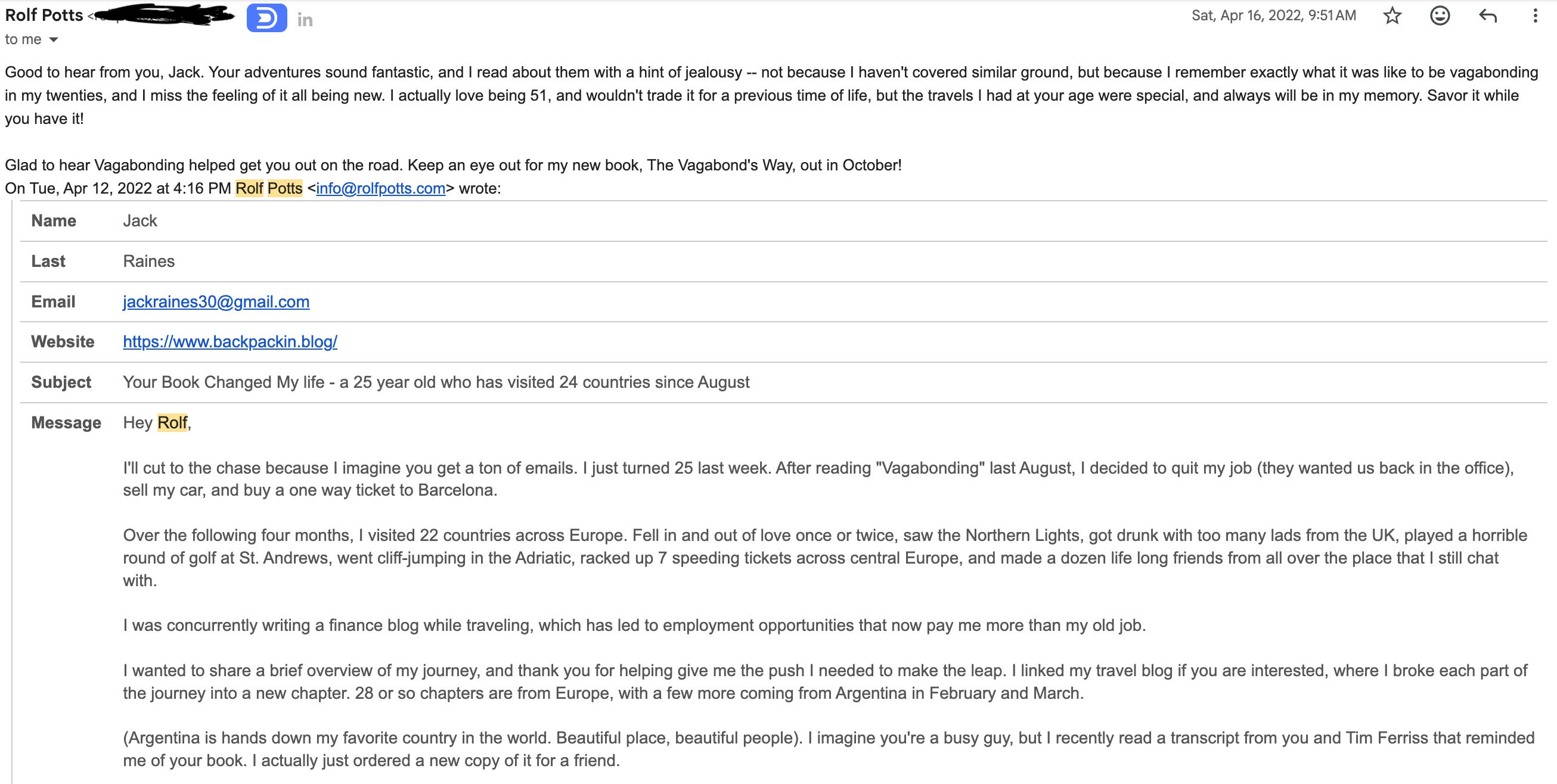Image resolution: width=1557 pixels, height=784 pixels.
Task: Click the highlighted 'Rolf' in the greeting
Action: (172, 422)
